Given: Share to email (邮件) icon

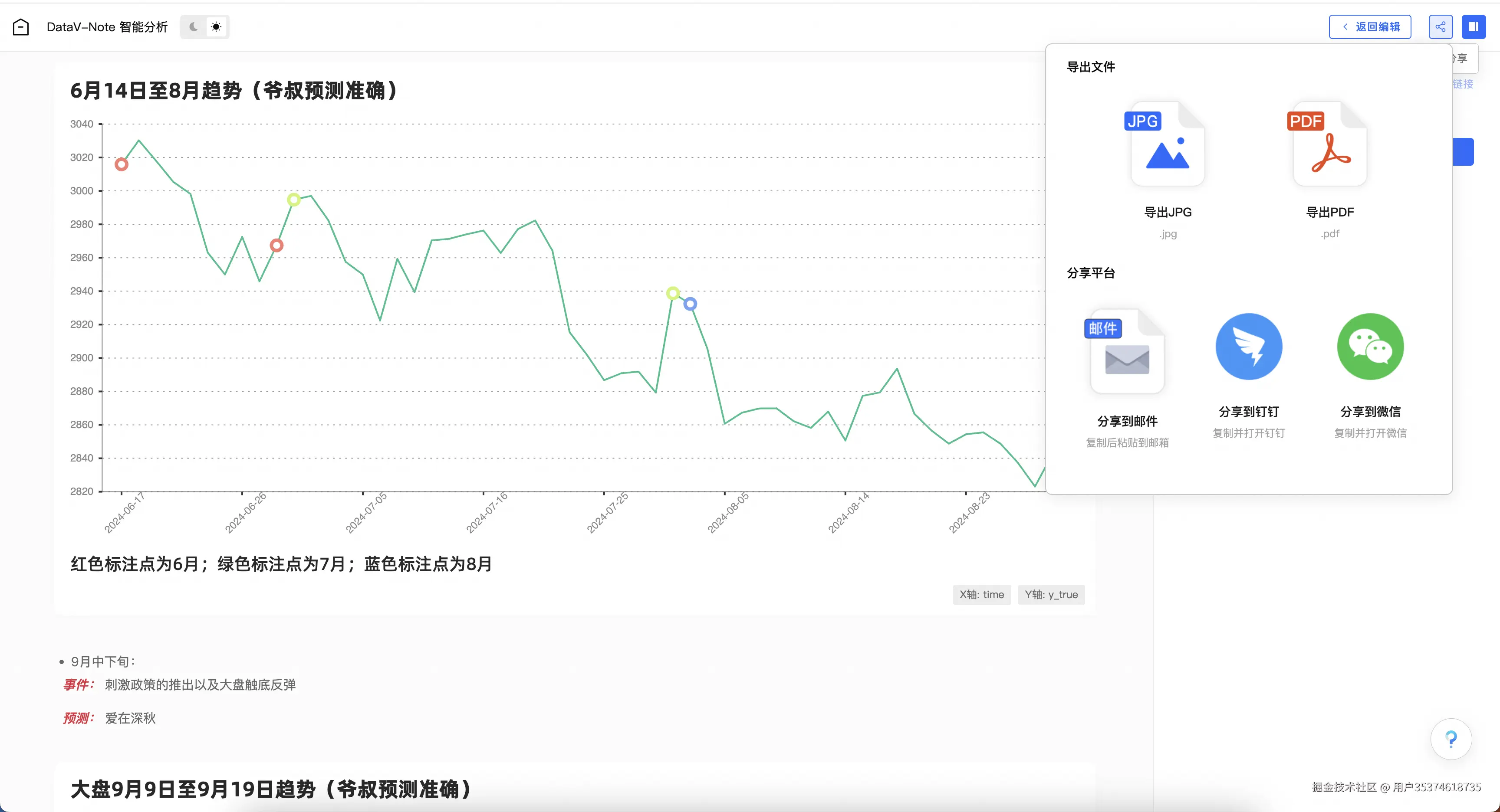Looking at the screenshot, I should (1127, 352).
